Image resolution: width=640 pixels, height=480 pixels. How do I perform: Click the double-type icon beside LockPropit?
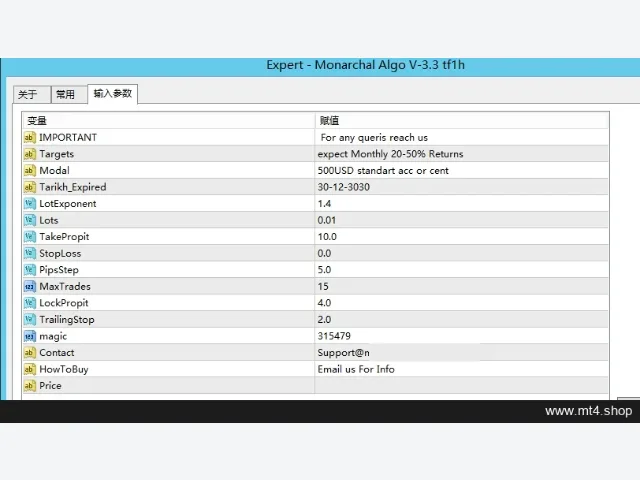tap(30, 303)
